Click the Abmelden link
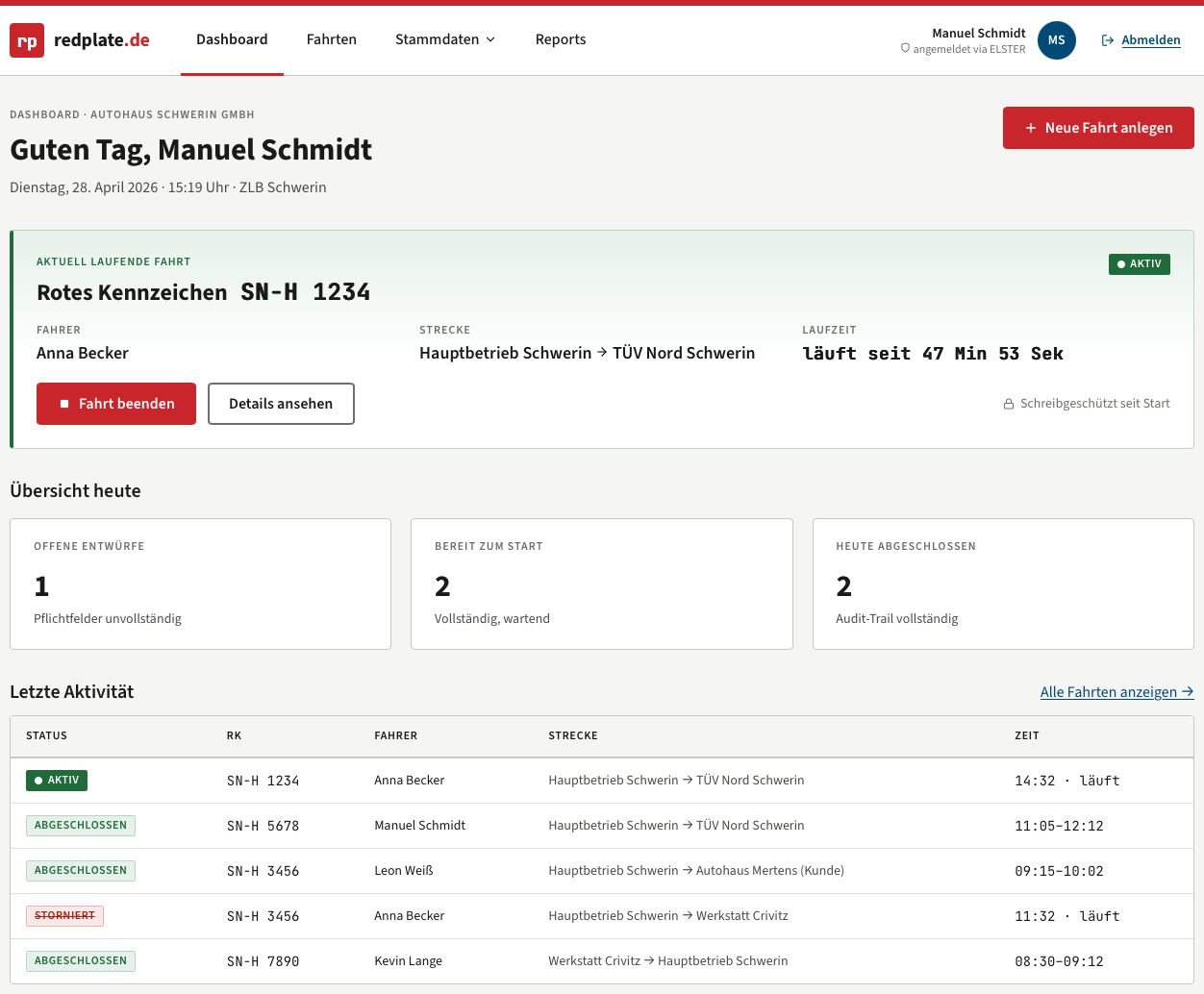This screenshot has width=1204, height=994. [x=1151, y=40]
